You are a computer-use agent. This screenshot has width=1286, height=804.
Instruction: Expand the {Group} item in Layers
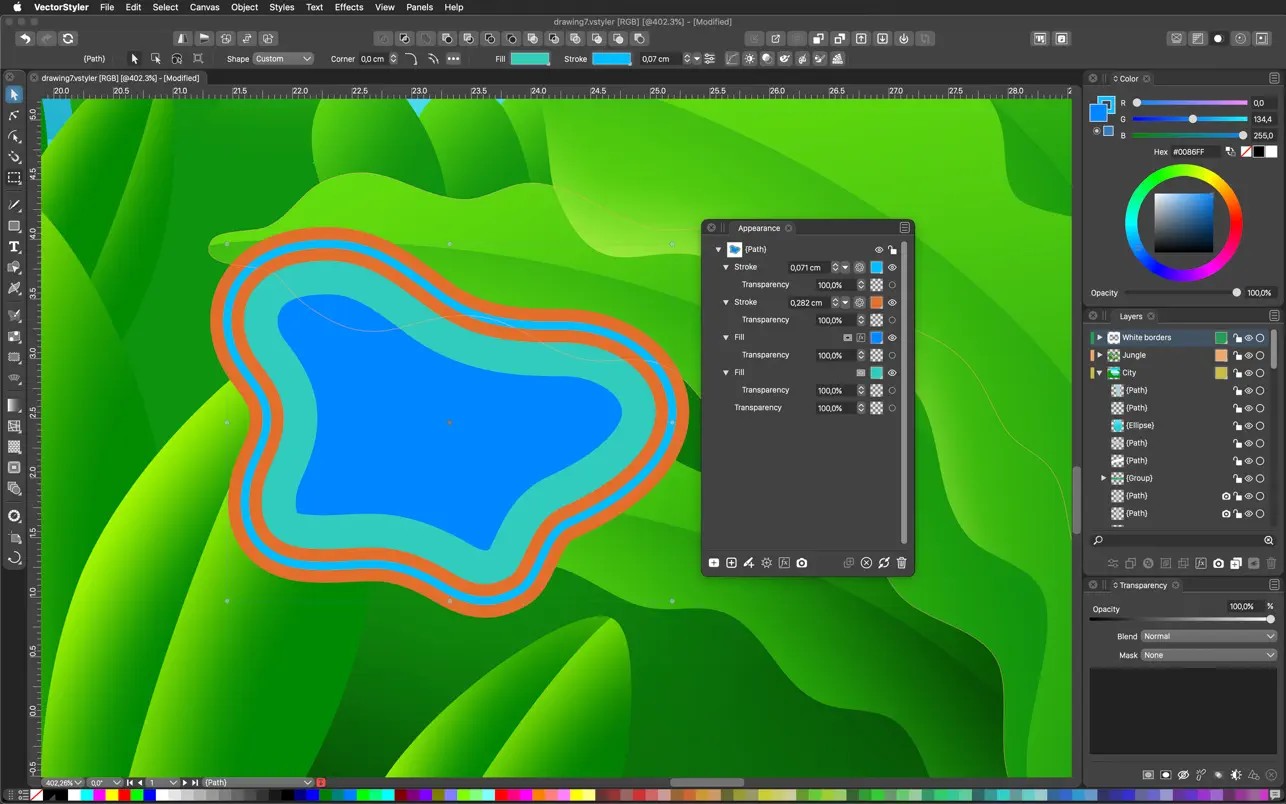(x=1104, y=479)
